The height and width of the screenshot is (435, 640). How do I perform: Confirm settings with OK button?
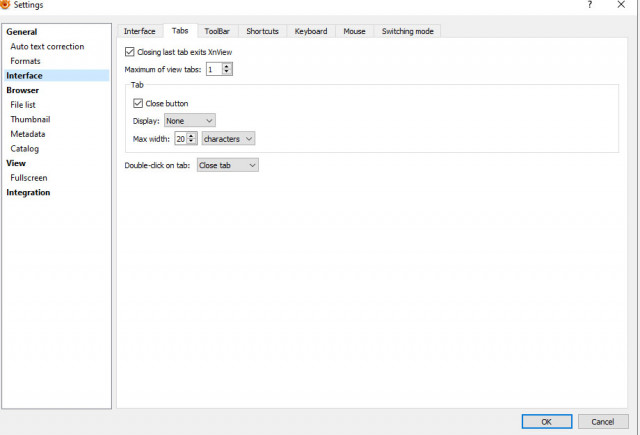click(x=547, y=422)
